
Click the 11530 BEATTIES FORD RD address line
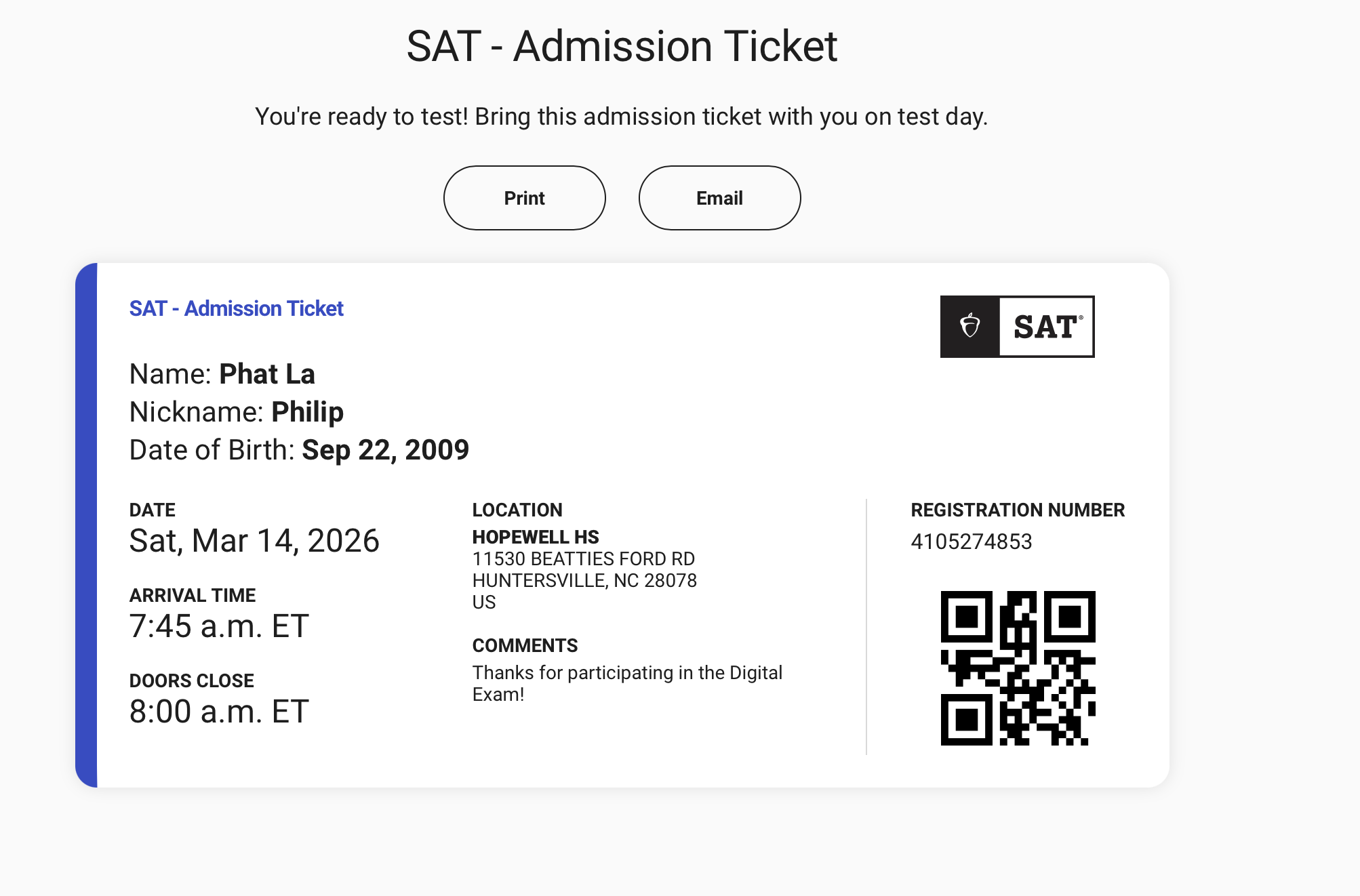point(583,558)
